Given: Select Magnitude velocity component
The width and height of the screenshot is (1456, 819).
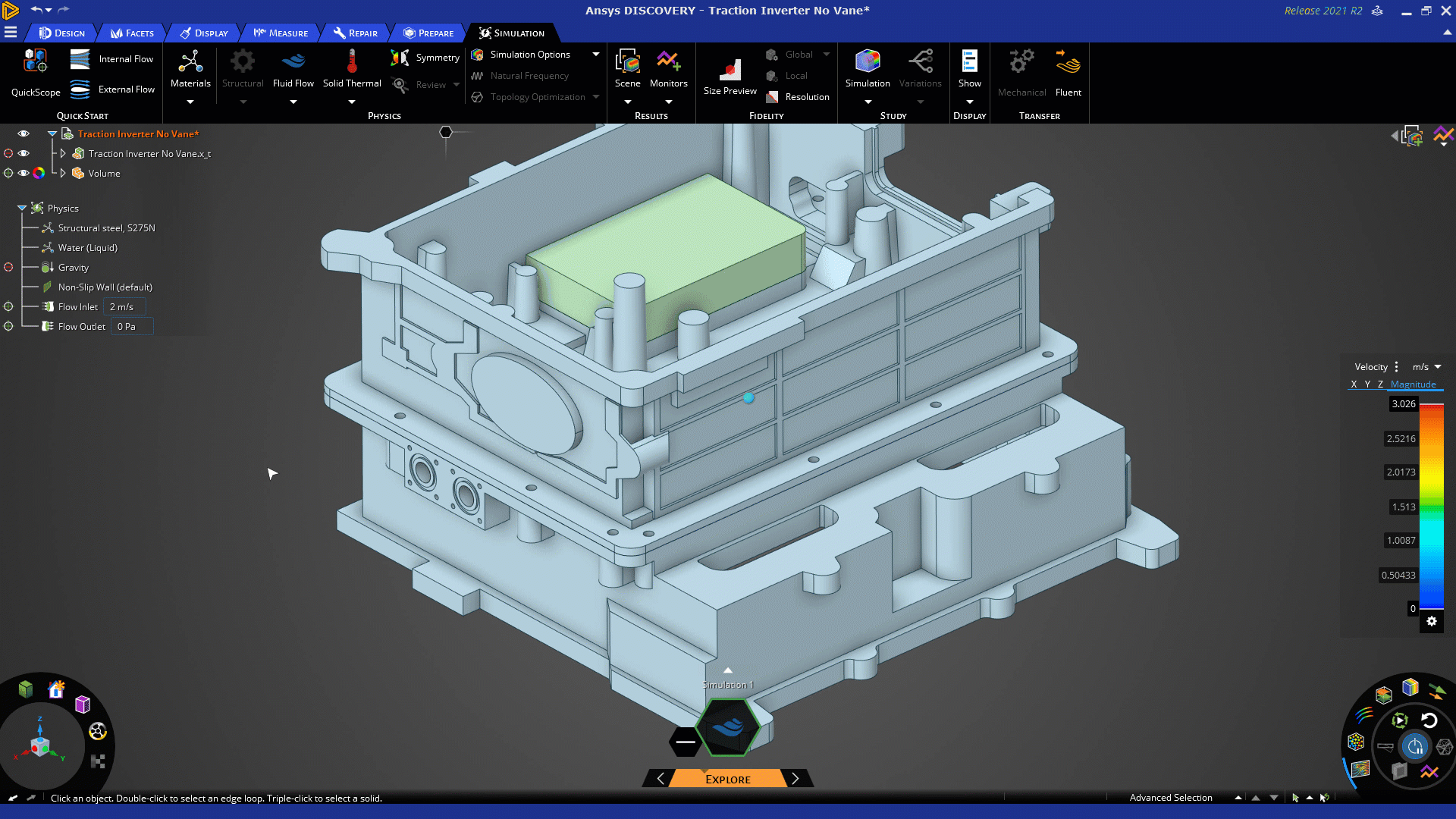Looking at the screenshot, I should [x=1413, y=384].
